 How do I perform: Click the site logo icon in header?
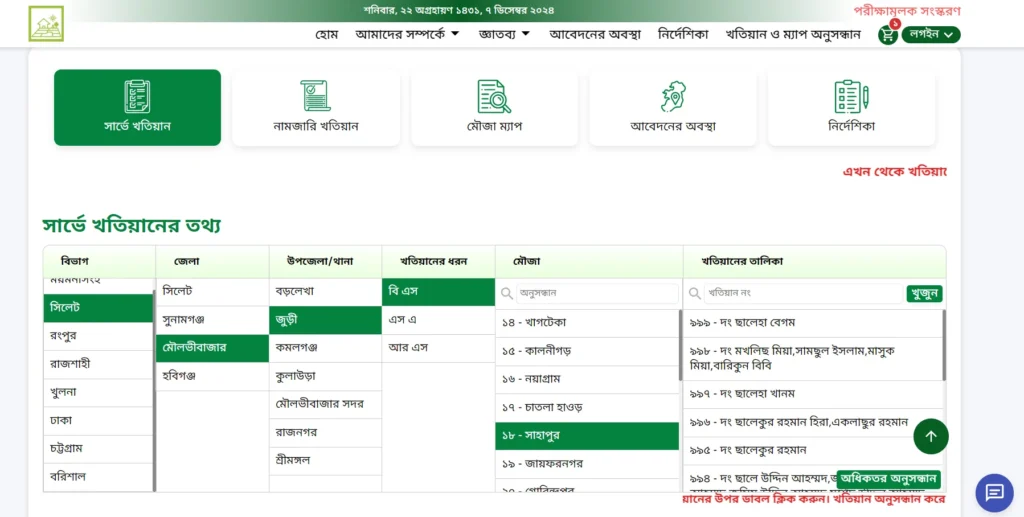(x=46, y=24)
